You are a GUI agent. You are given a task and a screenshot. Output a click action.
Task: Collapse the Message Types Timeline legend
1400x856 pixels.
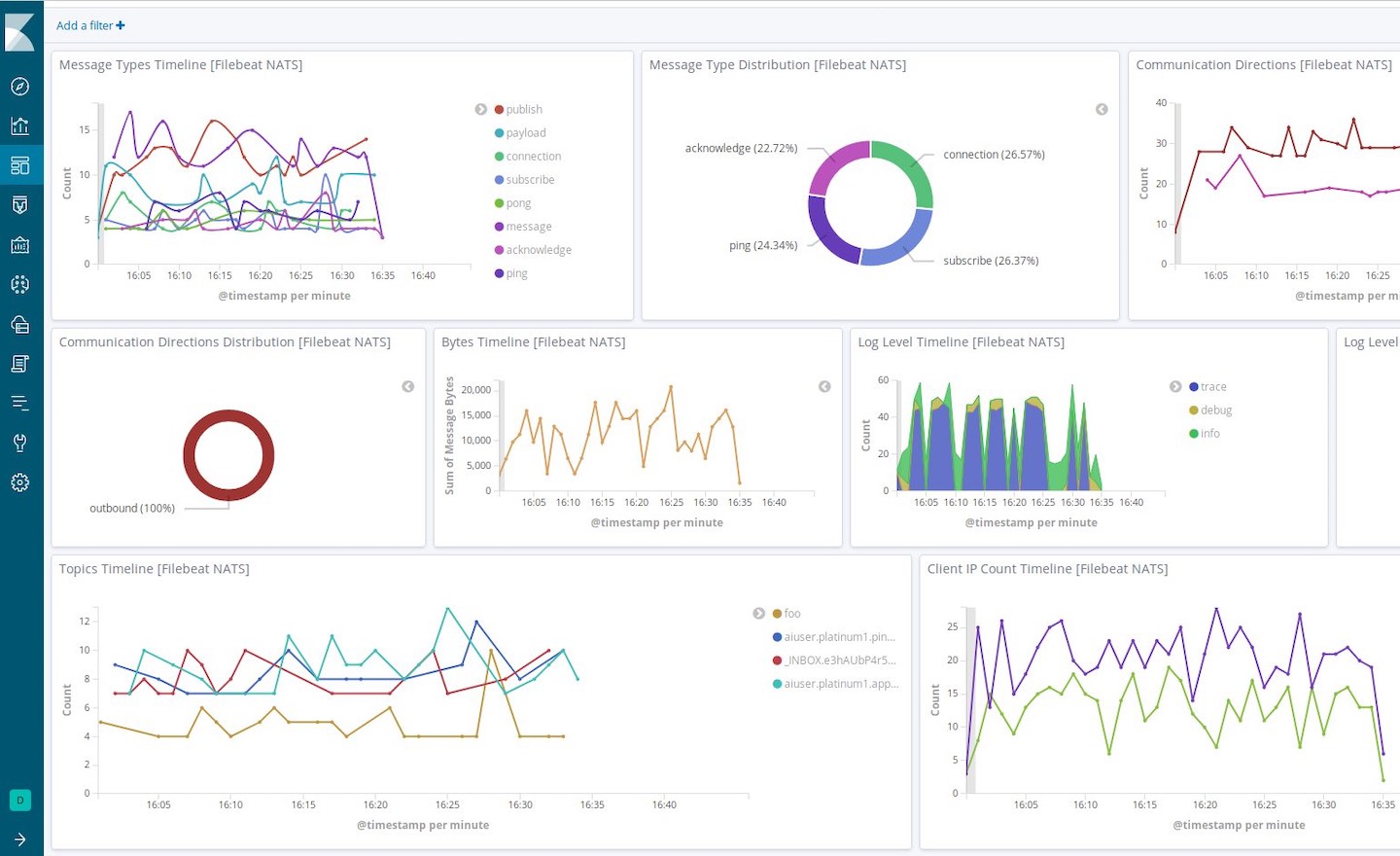tap(480, 109)
